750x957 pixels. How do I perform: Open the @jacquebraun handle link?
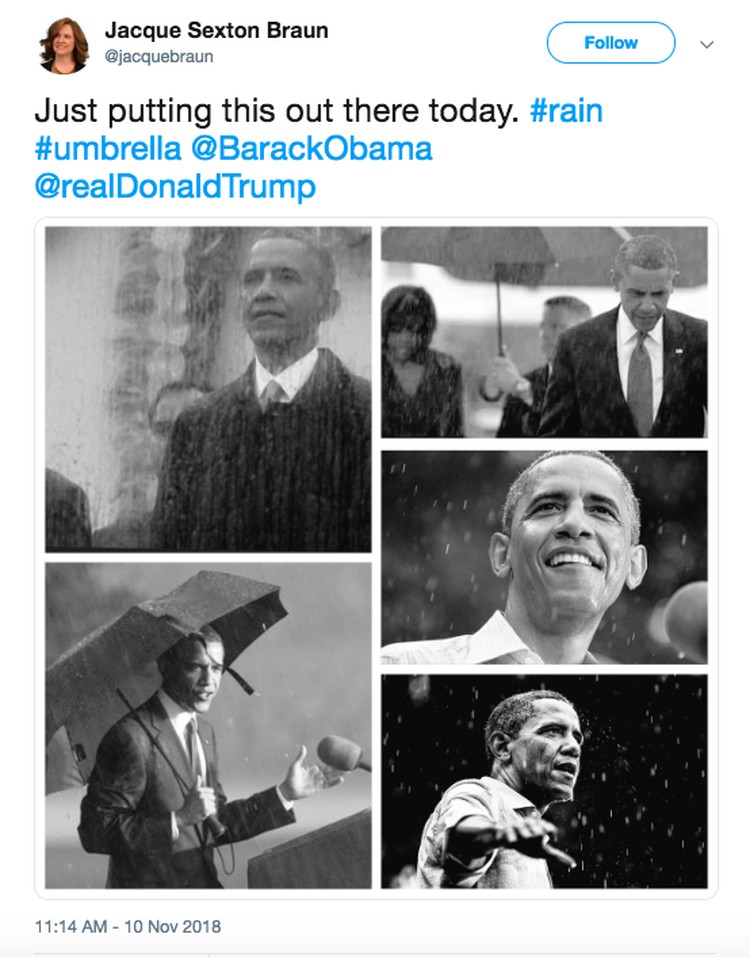pos(159,57)
